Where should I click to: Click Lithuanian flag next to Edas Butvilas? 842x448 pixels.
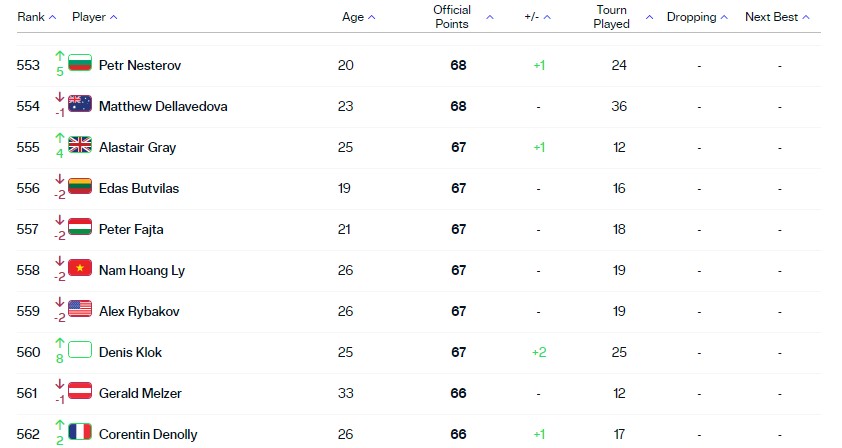(80, 186)
